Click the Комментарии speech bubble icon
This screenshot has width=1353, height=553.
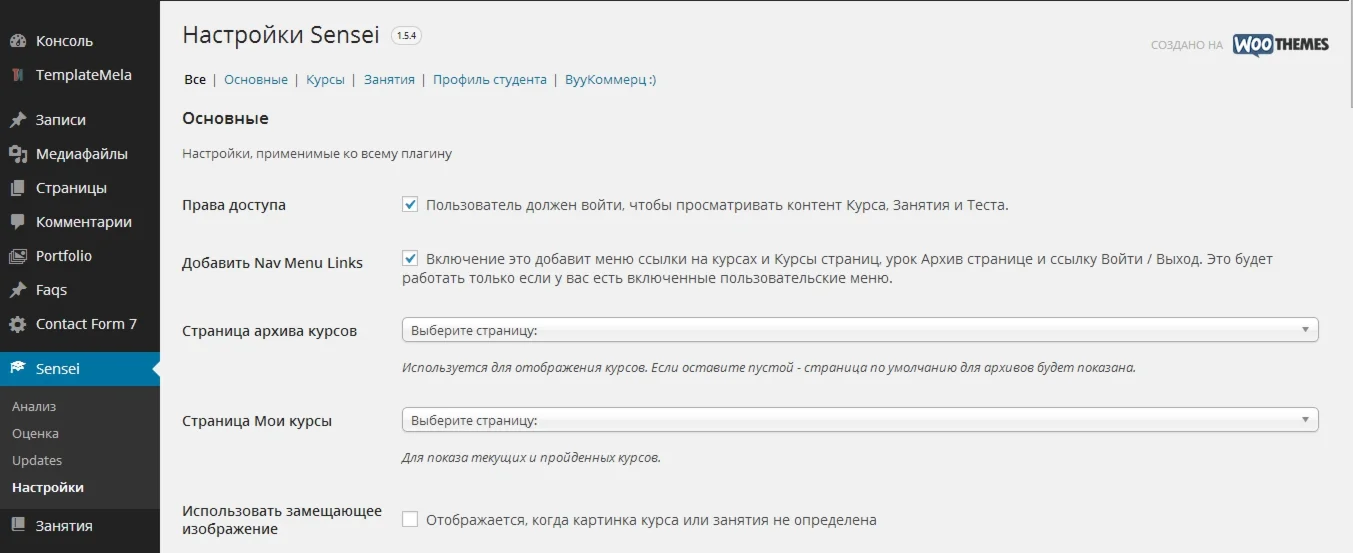tap(18, 222)
